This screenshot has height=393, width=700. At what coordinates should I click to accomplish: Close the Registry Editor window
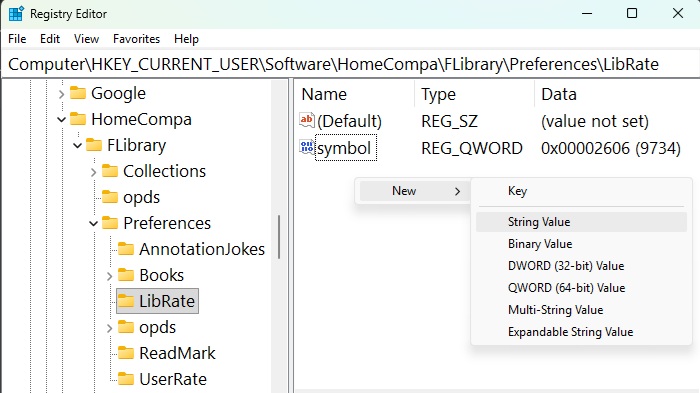(x=678, y=13)
